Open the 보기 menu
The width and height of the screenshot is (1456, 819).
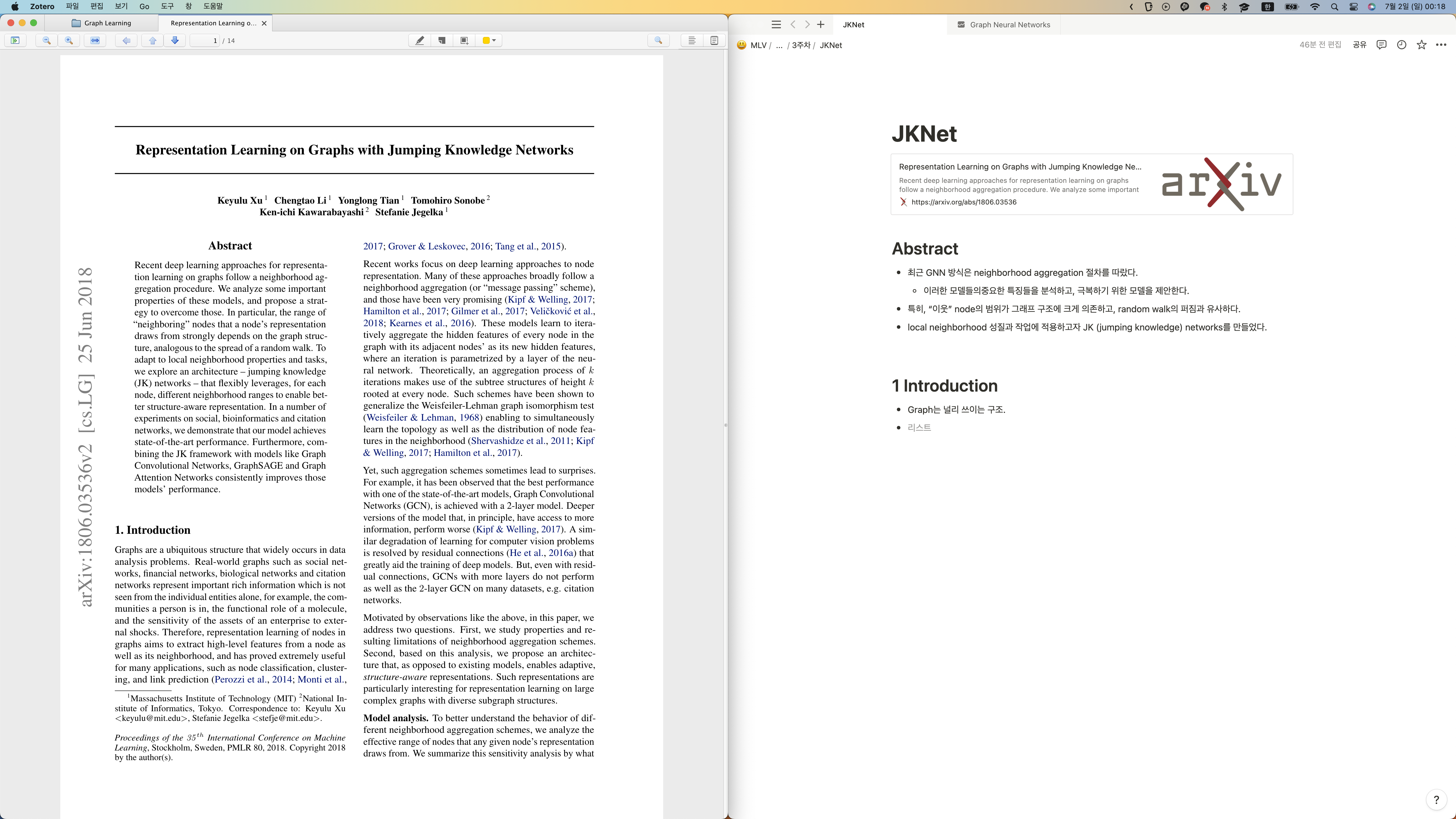coord(121,6)
